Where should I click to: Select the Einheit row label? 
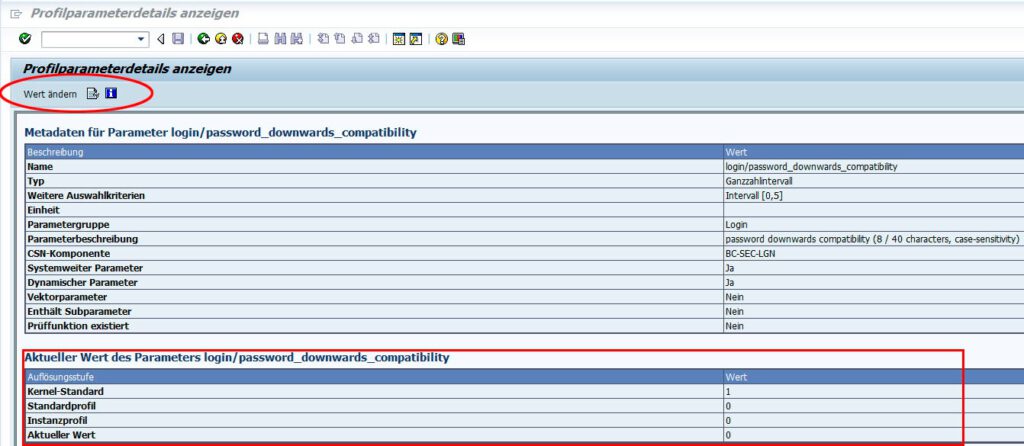click(43, 210)
